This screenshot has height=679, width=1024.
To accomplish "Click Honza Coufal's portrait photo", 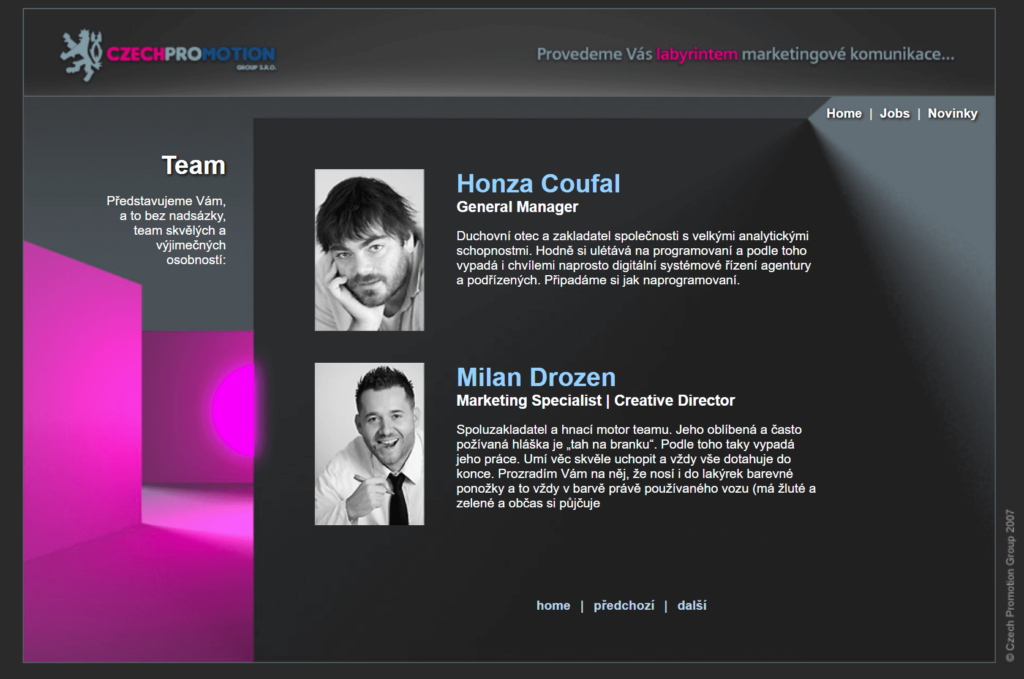I will pos(370,250).
